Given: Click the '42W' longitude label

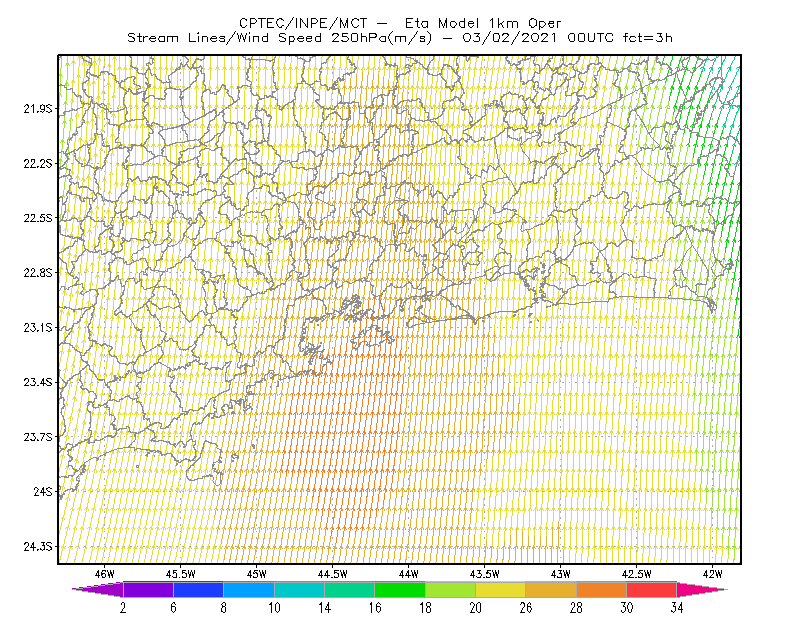Looking at the screenshot, I should click(713, 574).
